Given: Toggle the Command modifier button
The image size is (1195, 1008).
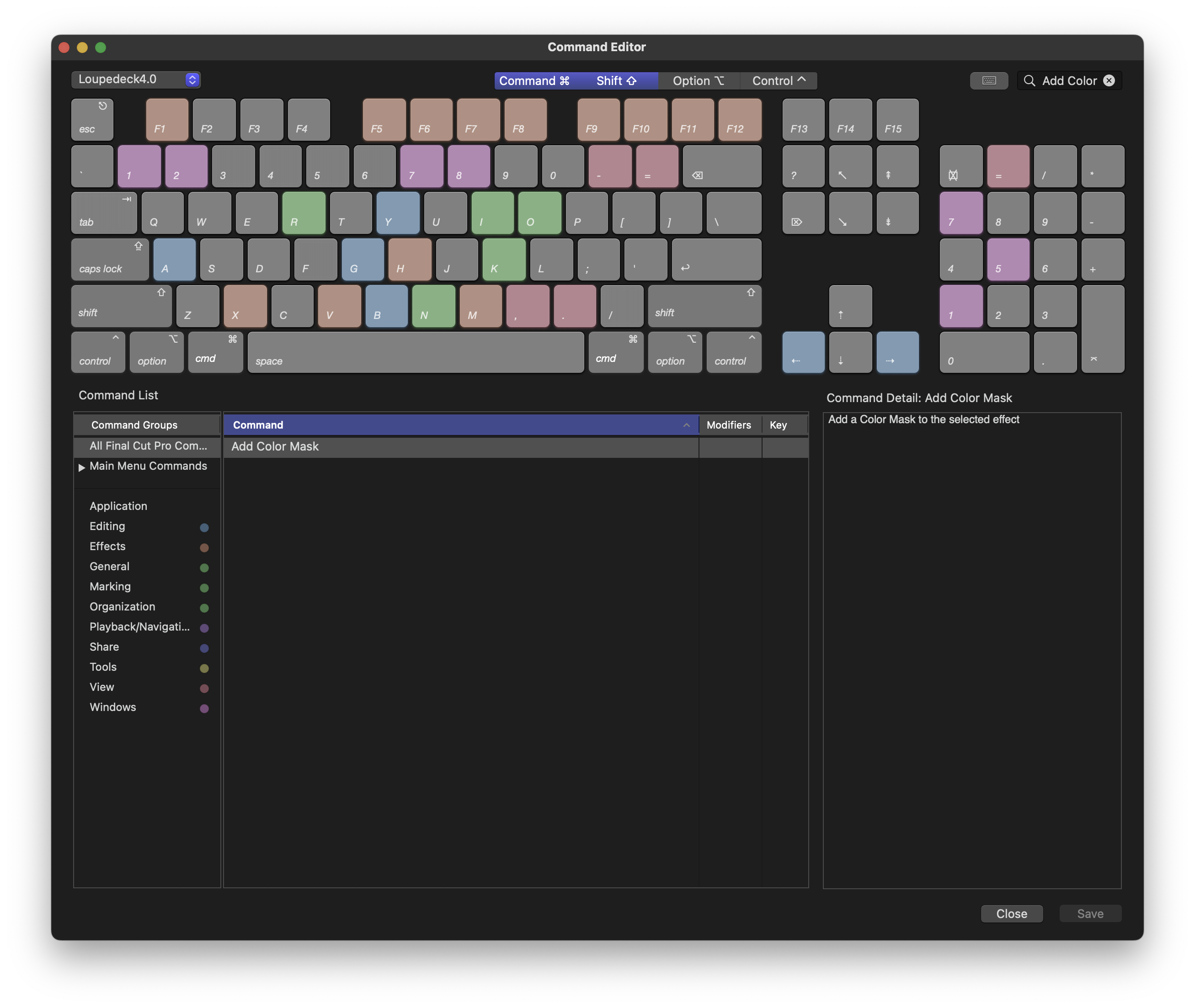Looking at the screenshot, I should (x=534, y=80).
